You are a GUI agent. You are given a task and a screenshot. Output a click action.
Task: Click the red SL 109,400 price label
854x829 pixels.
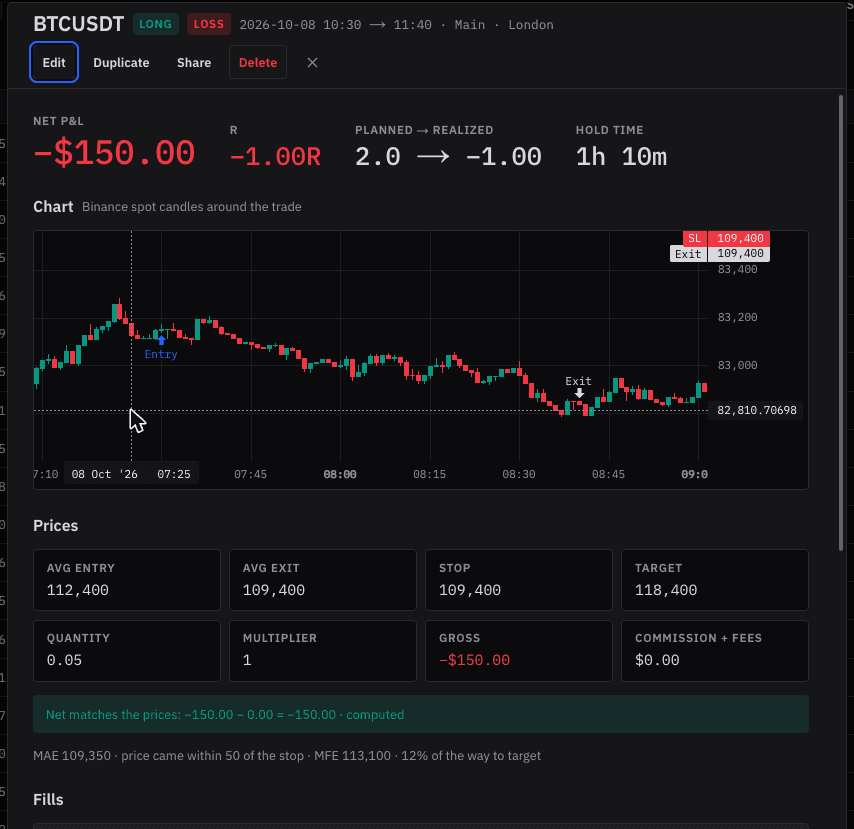click(x=727, y=239)
